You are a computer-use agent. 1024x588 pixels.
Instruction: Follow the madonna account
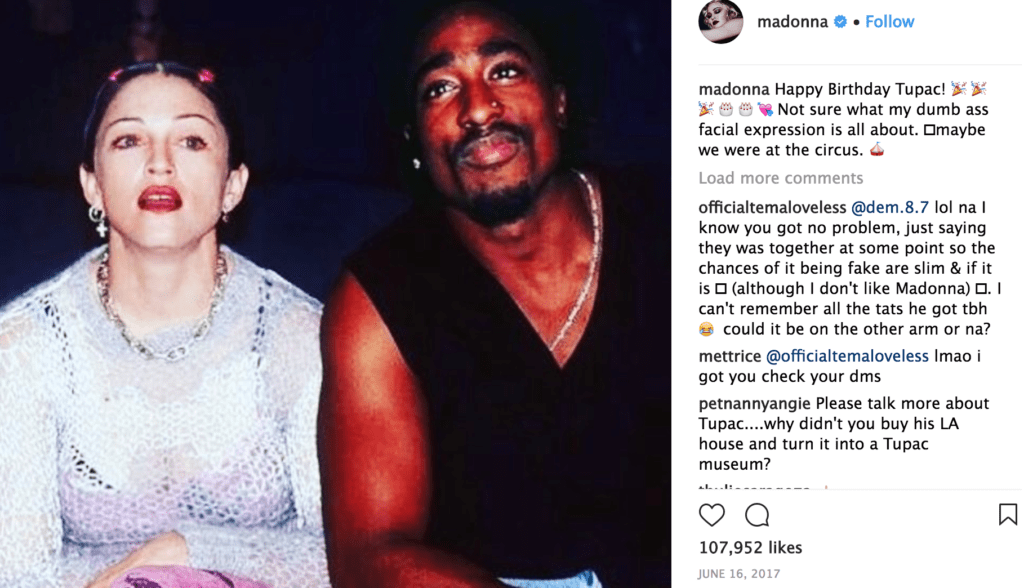click(x=889, y=22)
